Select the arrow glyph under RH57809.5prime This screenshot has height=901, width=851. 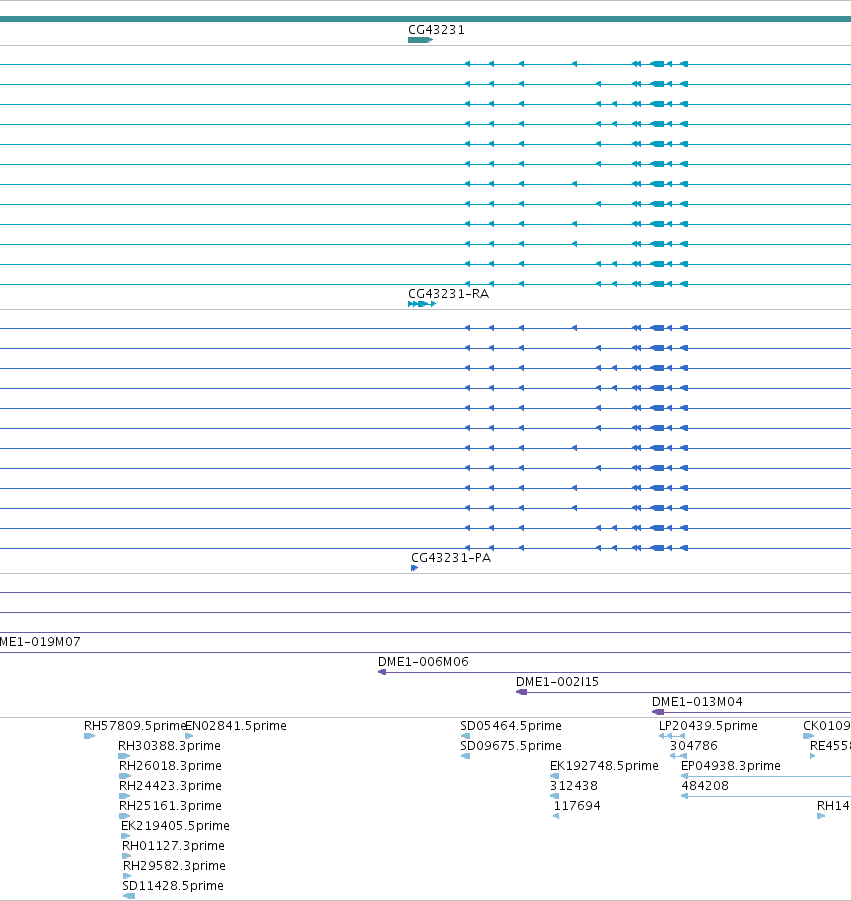[x=89, y=736]
